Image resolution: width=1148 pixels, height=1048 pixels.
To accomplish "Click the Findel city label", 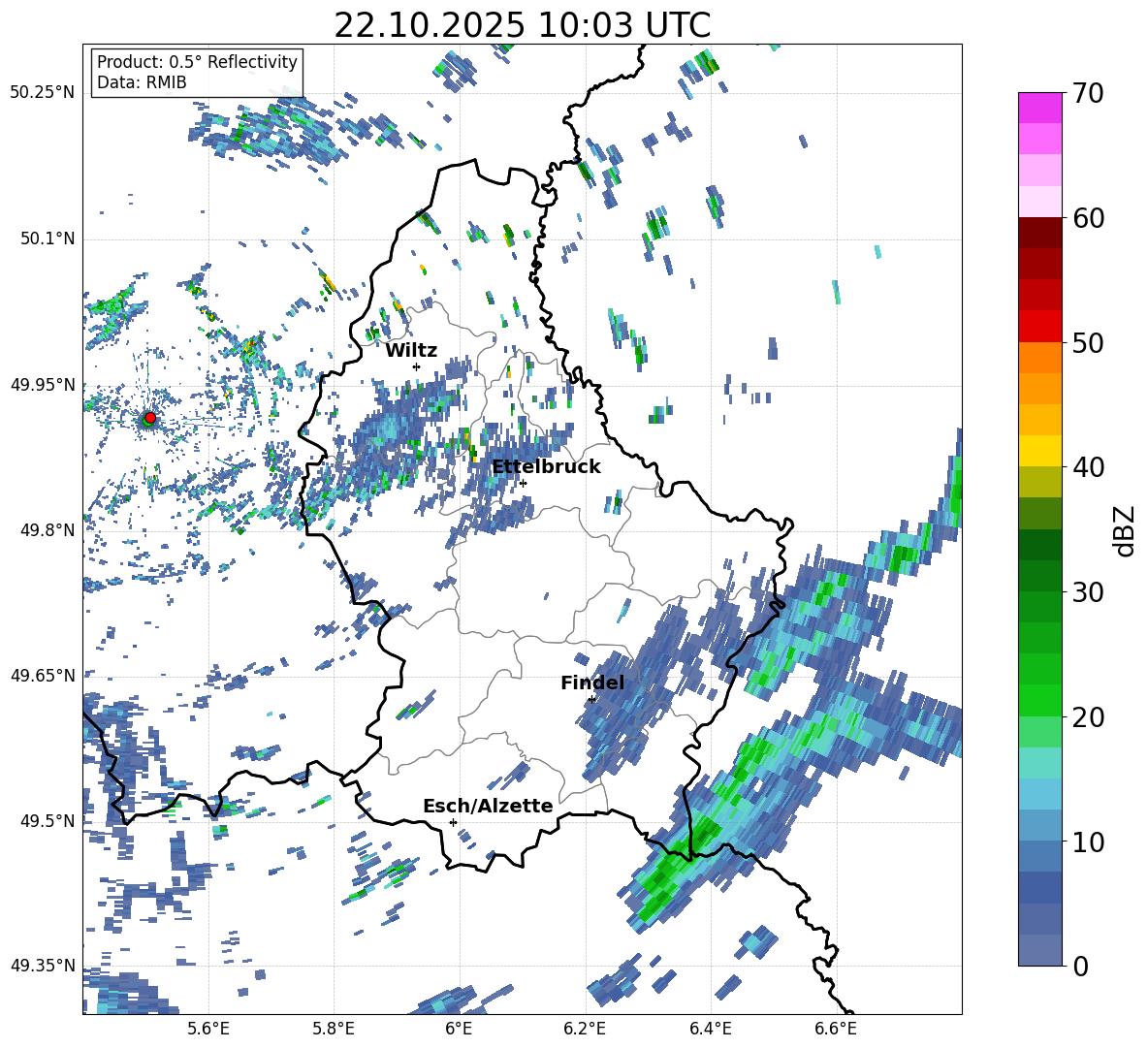I will click(x=592, y=683).
